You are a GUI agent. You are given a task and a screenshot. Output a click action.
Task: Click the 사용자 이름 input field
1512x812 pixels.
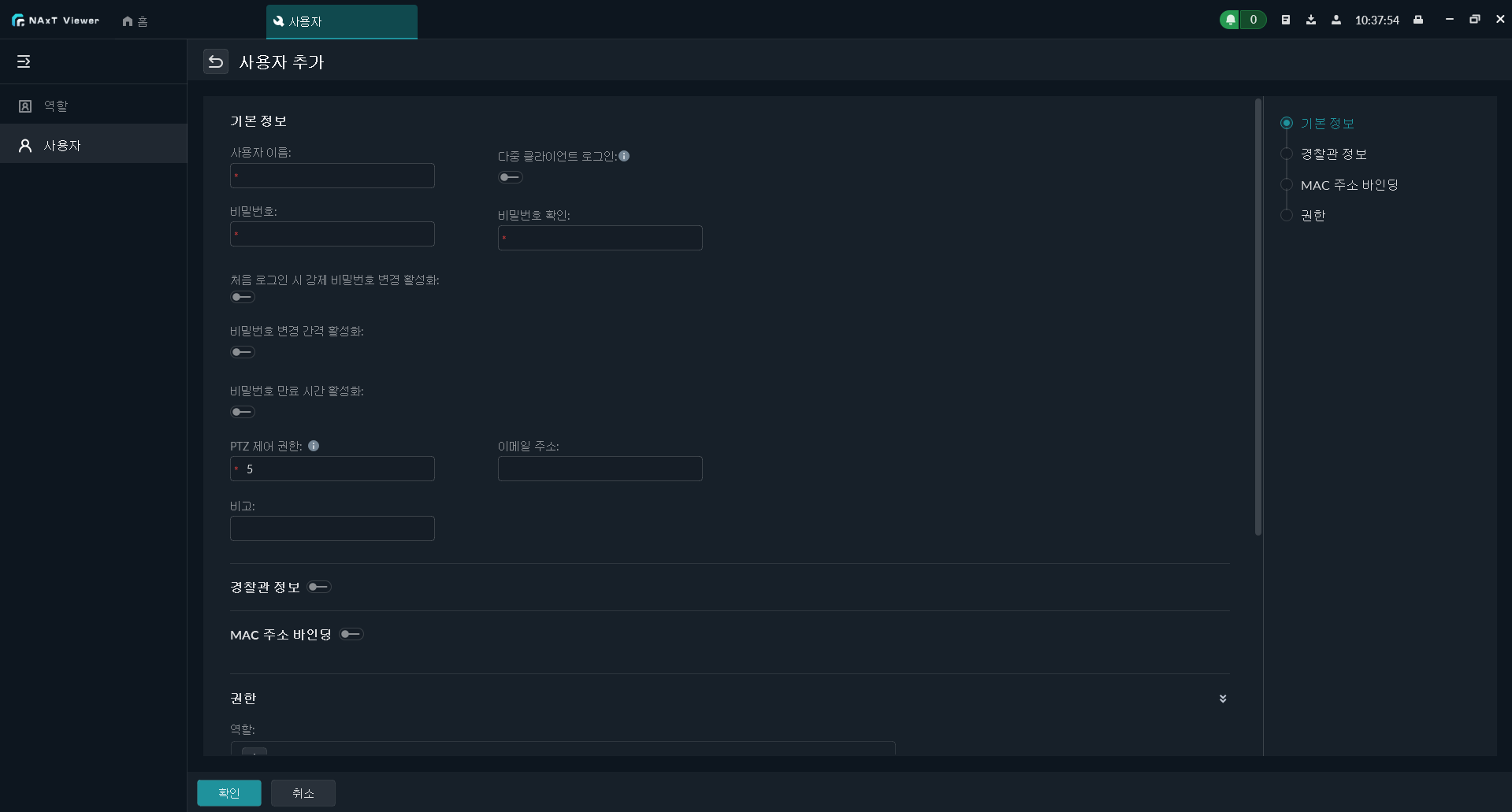[x=332, y=176]
